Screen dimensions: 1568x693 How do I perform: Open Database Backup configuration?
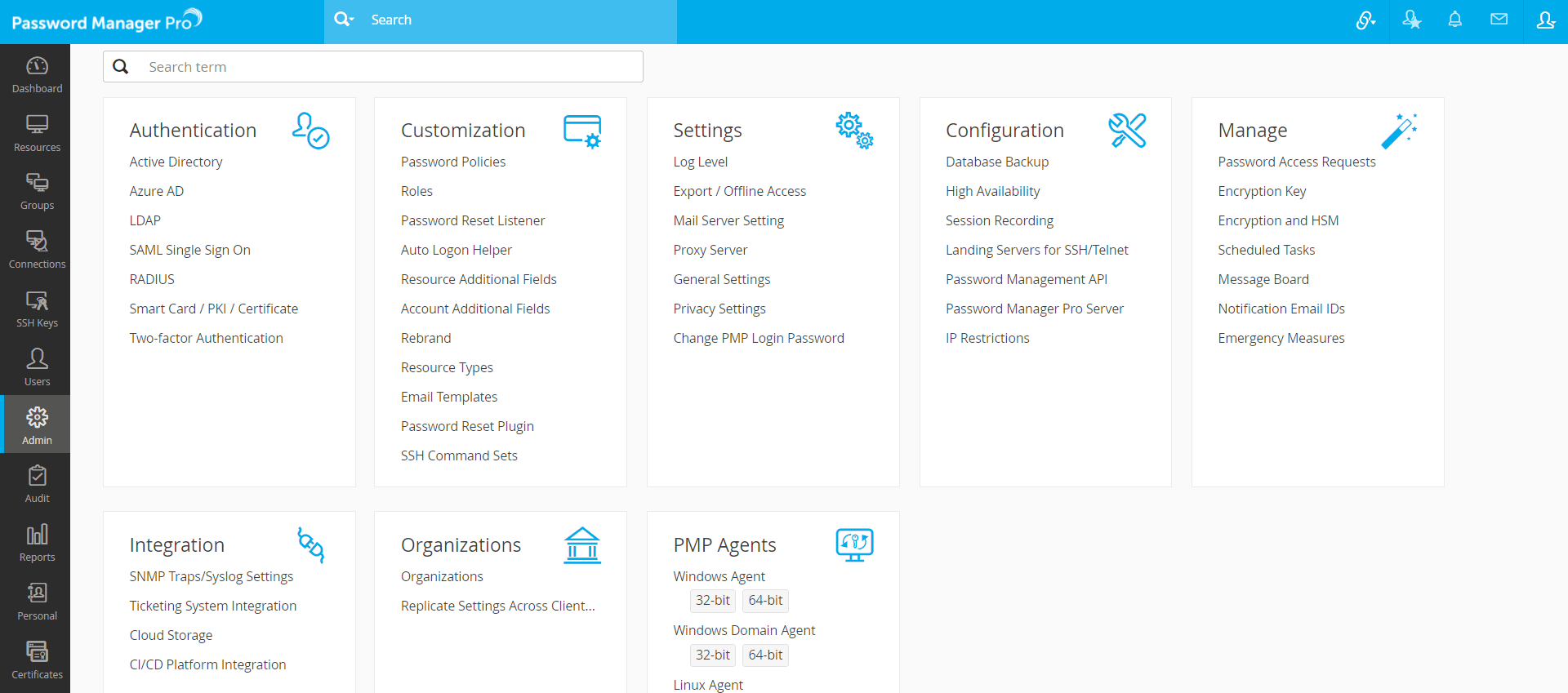(997, 162)
